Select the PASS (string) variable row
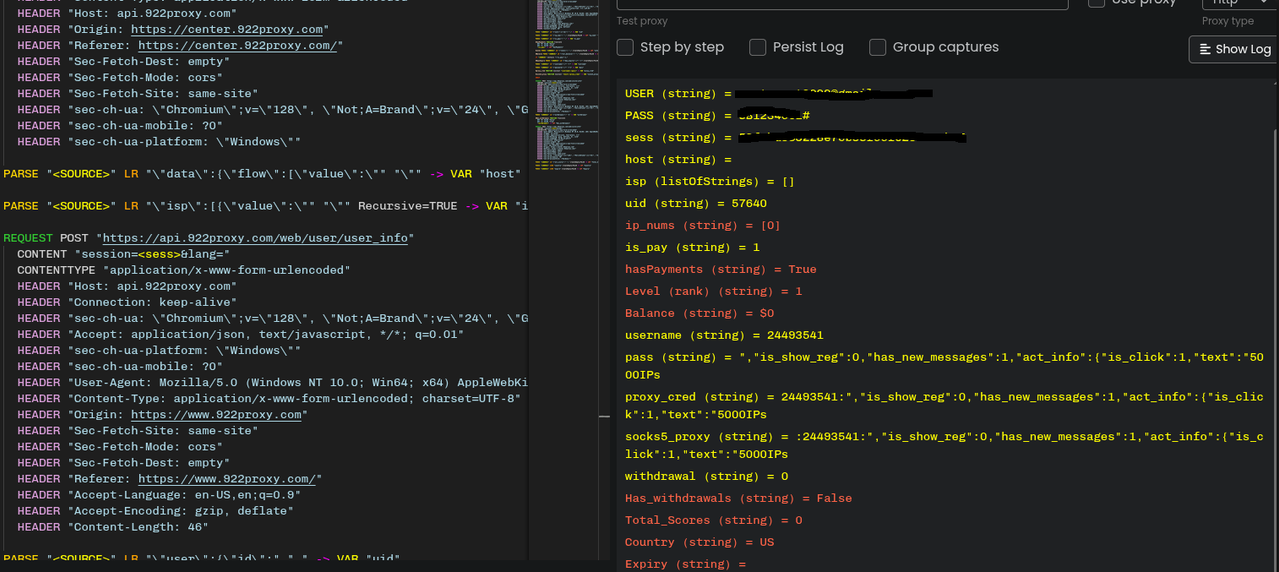 point(716,115)
